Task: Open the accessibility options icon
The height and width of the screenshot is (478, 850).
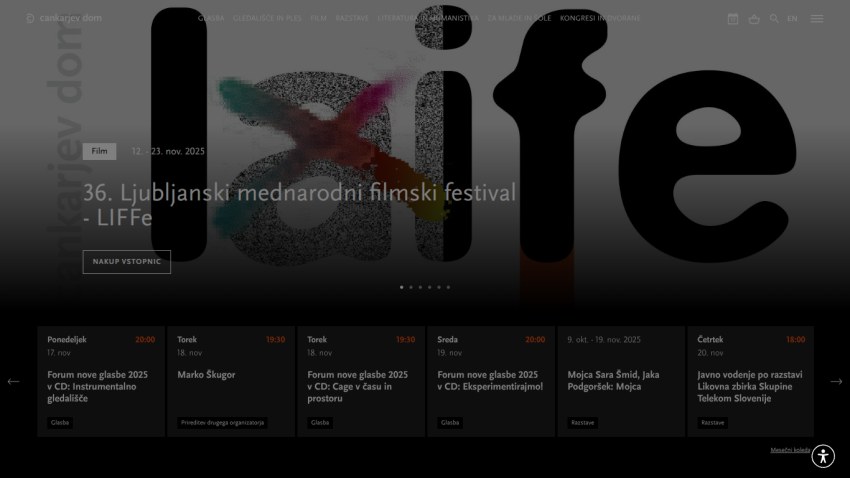Action: pos(823,456)
